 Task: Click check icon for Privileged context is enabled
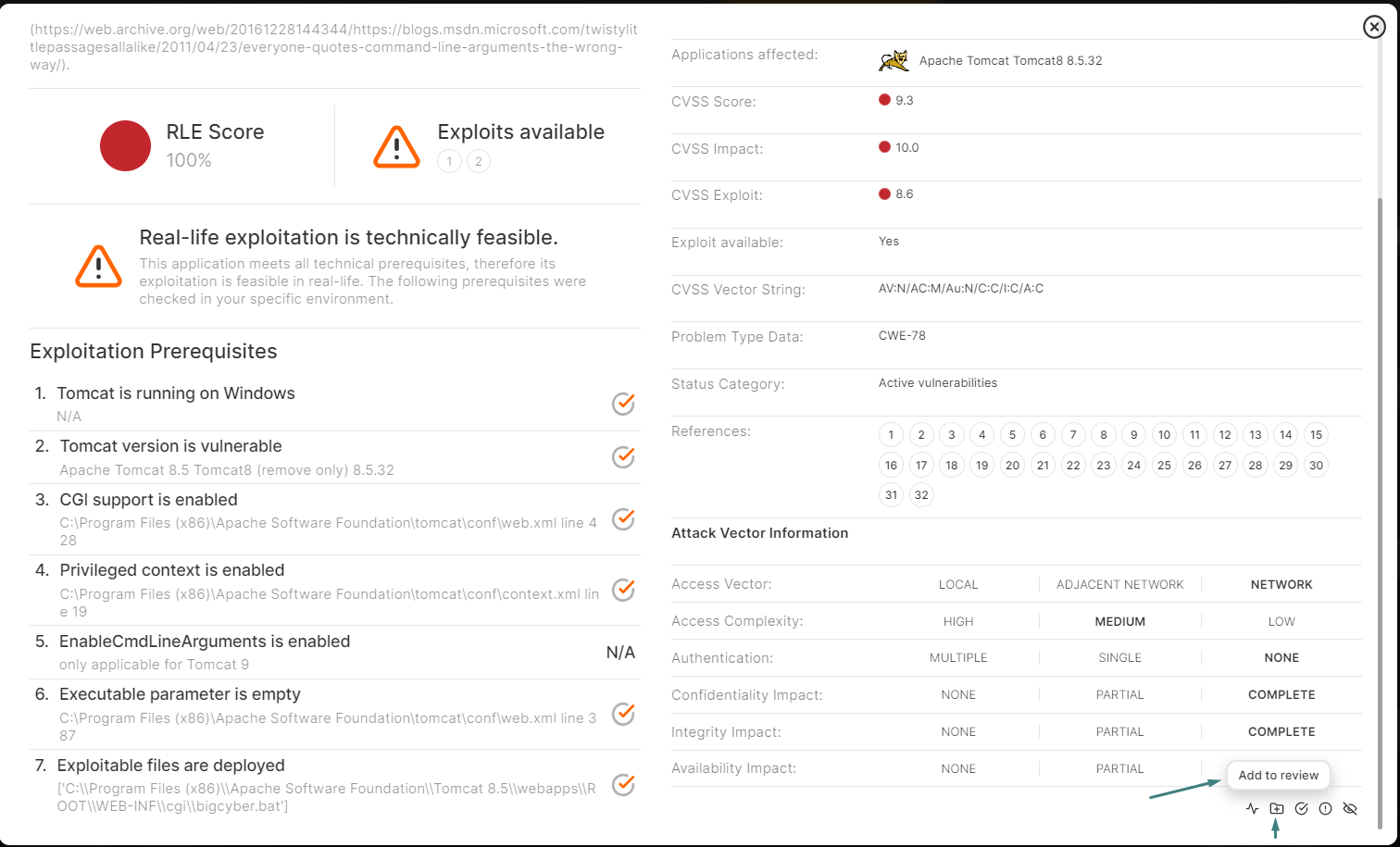click(623, 590)
